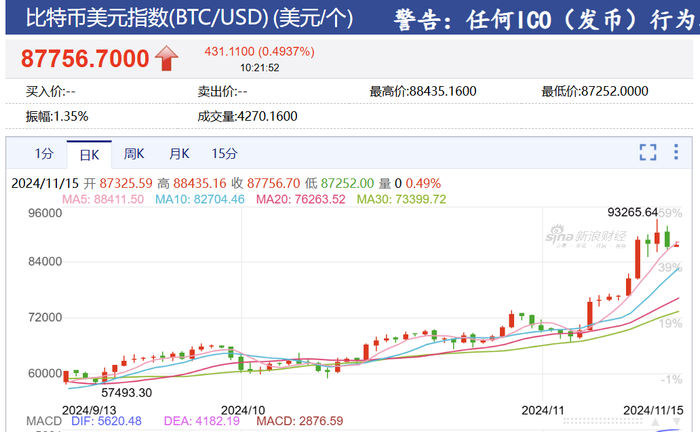Open fullscreen chart view icon
Image resolution: width=700 pixels, height=432 pixels.
(x=648, y=152)
